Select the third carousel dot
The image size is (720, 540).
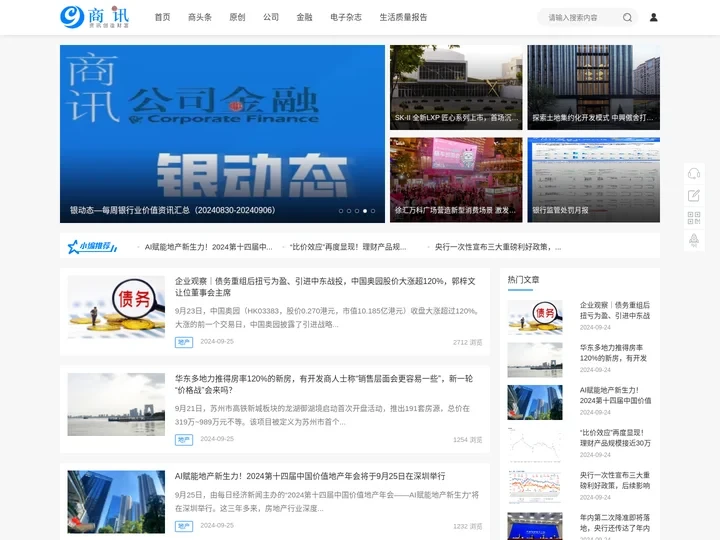point(357,211)
